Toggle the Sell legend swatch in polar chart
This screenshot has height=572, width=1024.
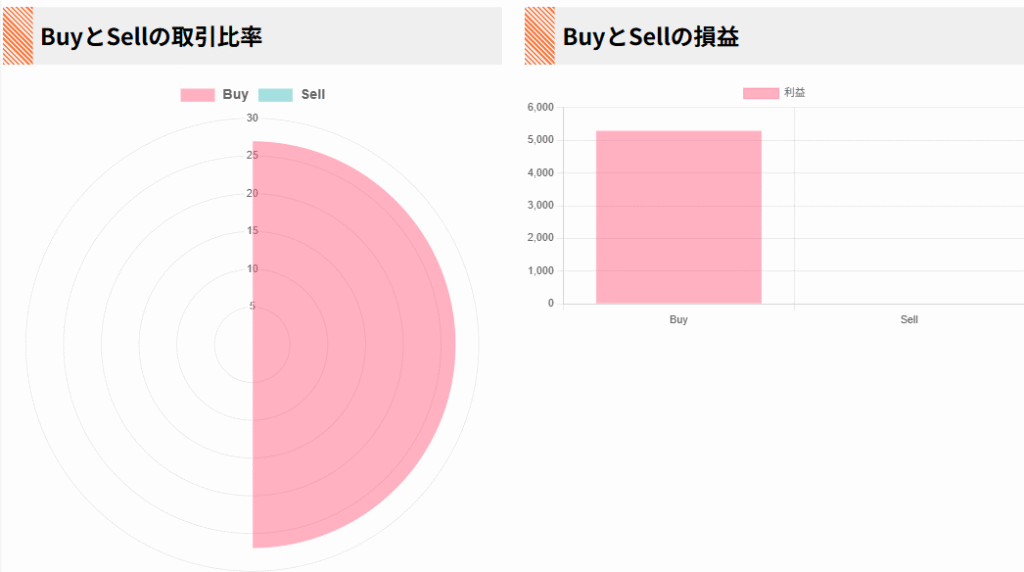tap(275, 95)
